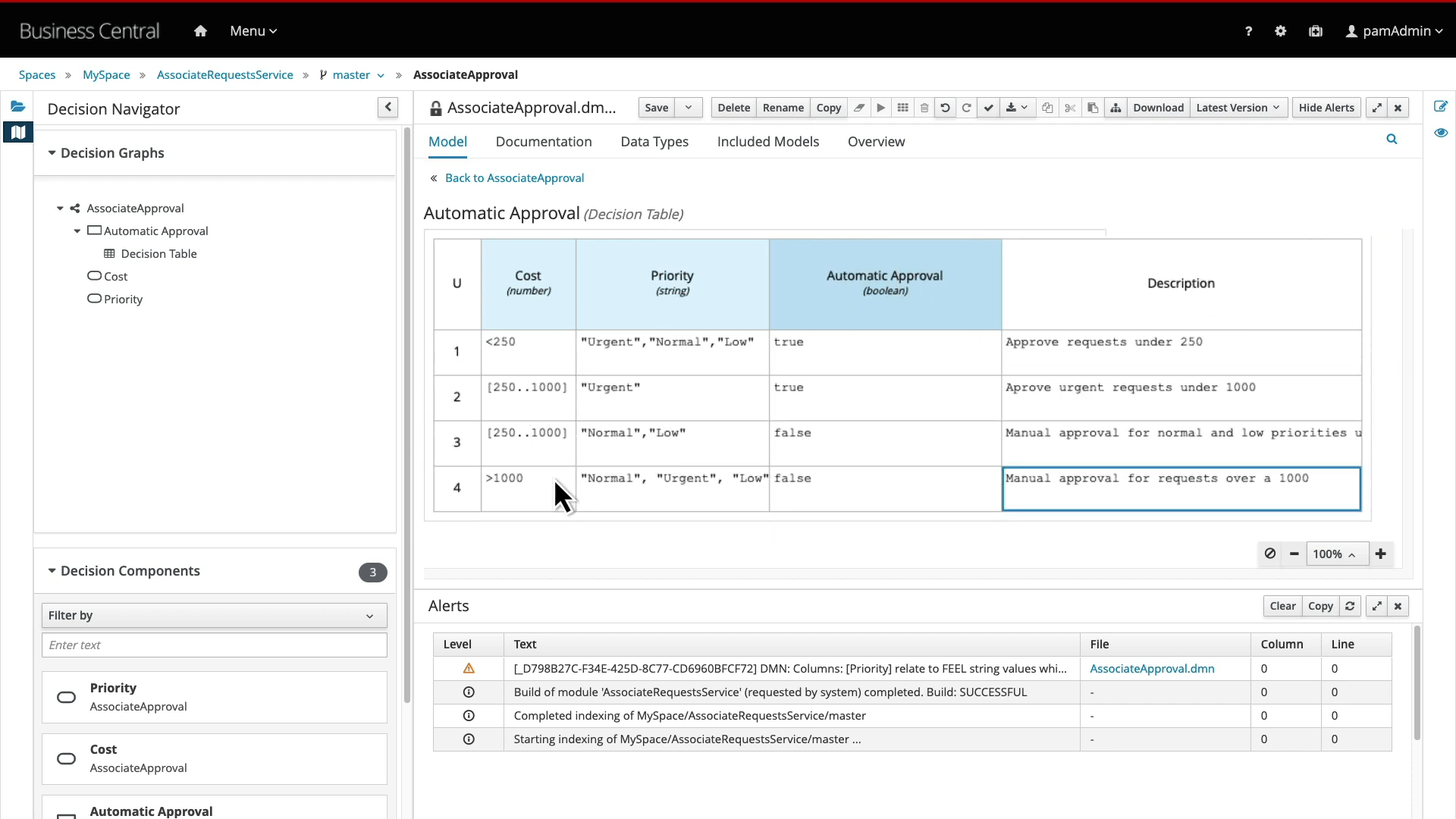The image size is (1456, 819).
Task: Clear the alerts list
Action: (x=1283, y=606)
